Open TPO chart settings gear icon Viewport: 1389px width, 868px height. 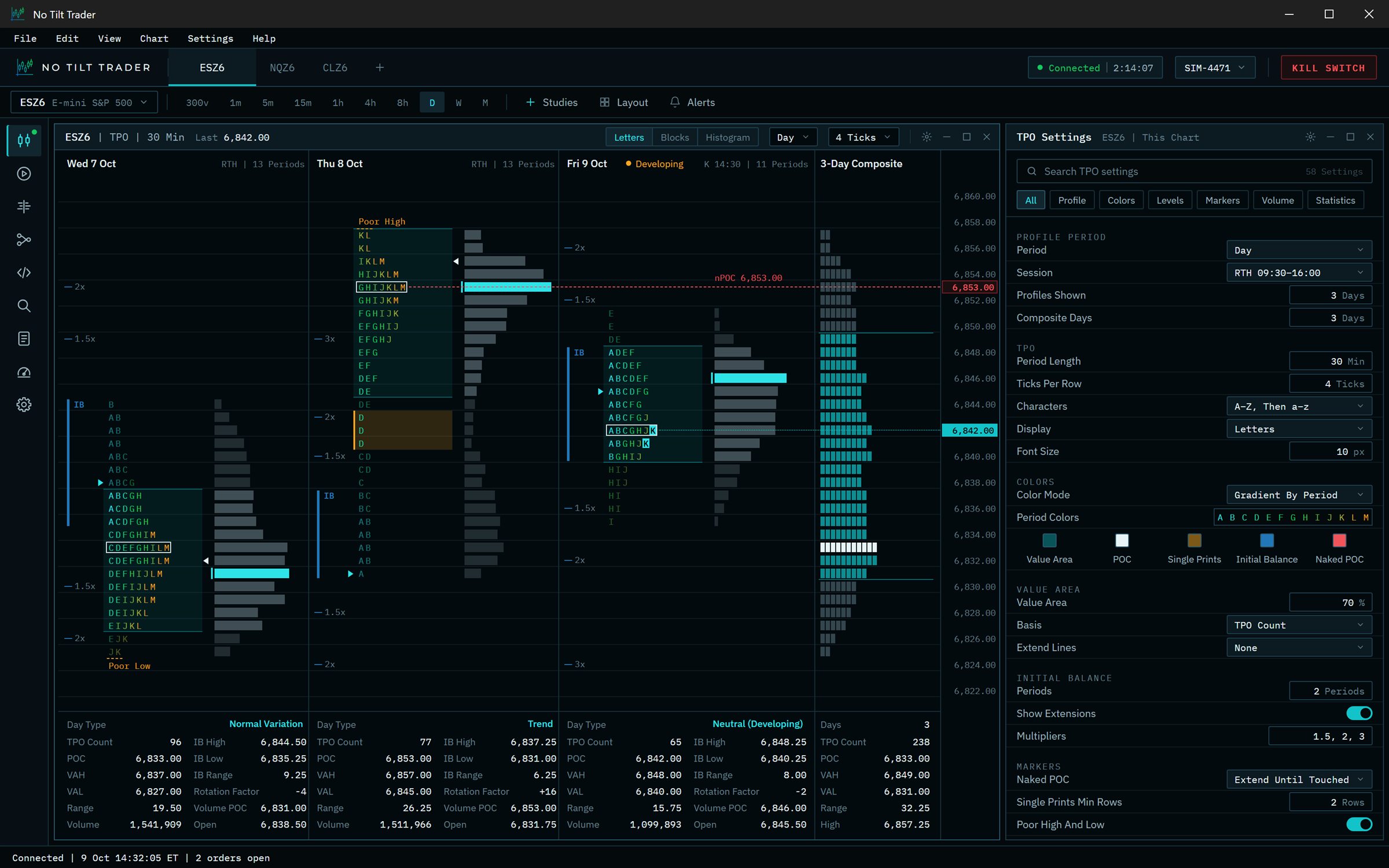[927, 137]
